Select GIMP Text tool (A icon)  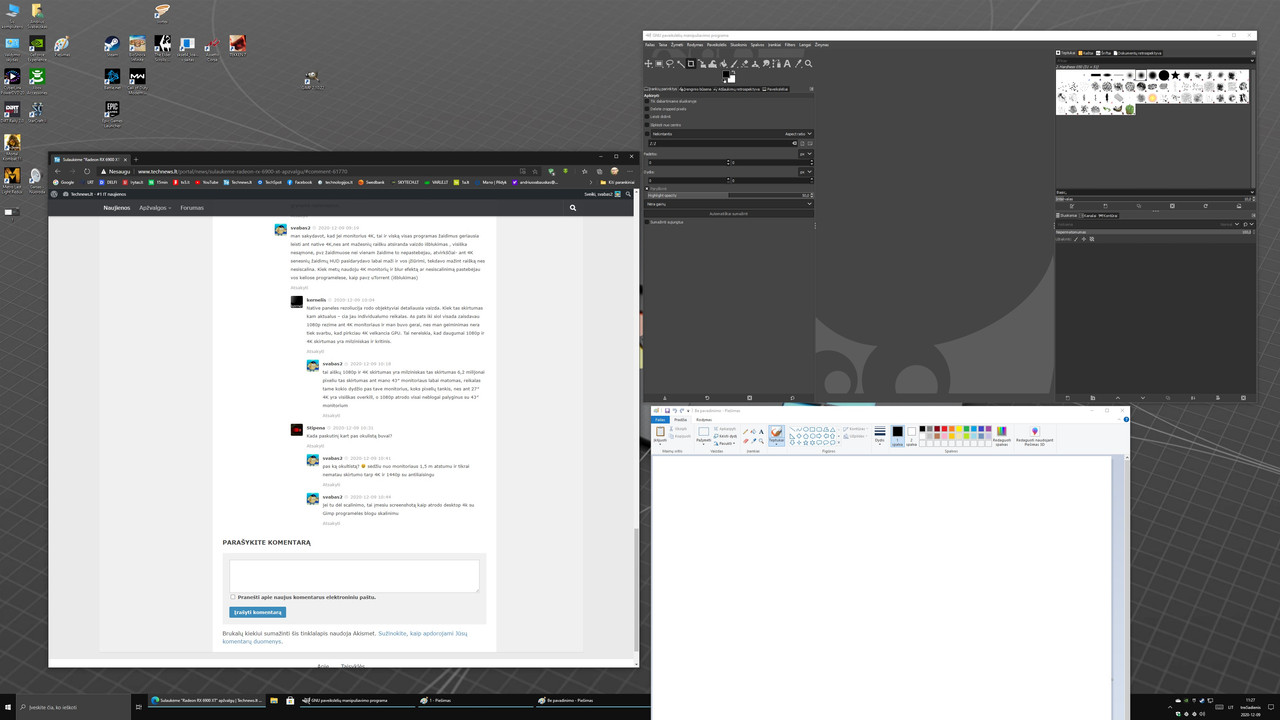tap(787, 64)
